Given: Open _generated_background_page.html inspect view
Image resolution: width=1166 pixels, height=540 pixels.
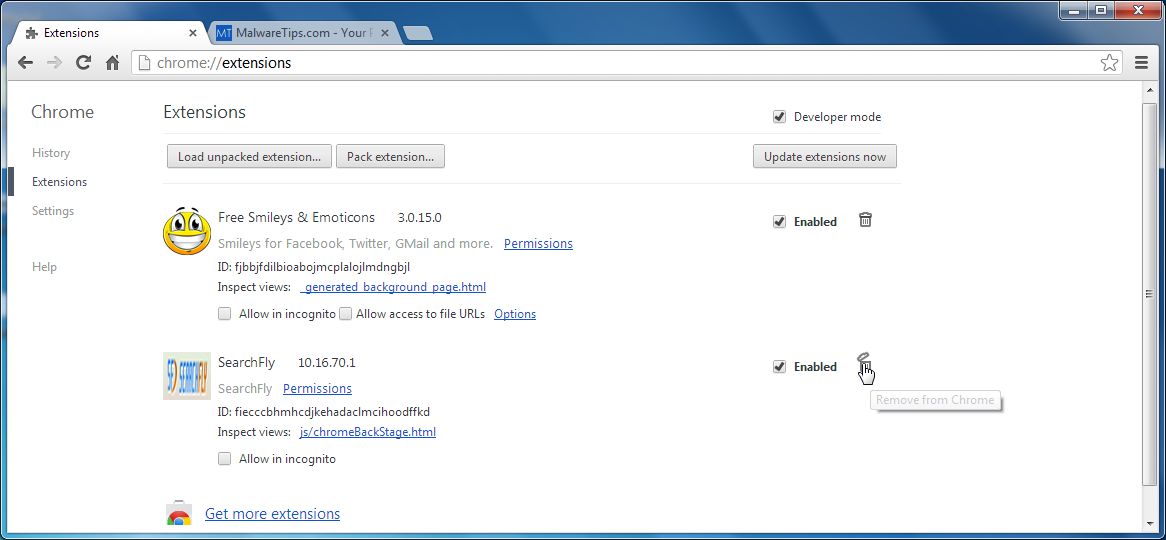Looking at the screenshot, I should click(393, 286).
